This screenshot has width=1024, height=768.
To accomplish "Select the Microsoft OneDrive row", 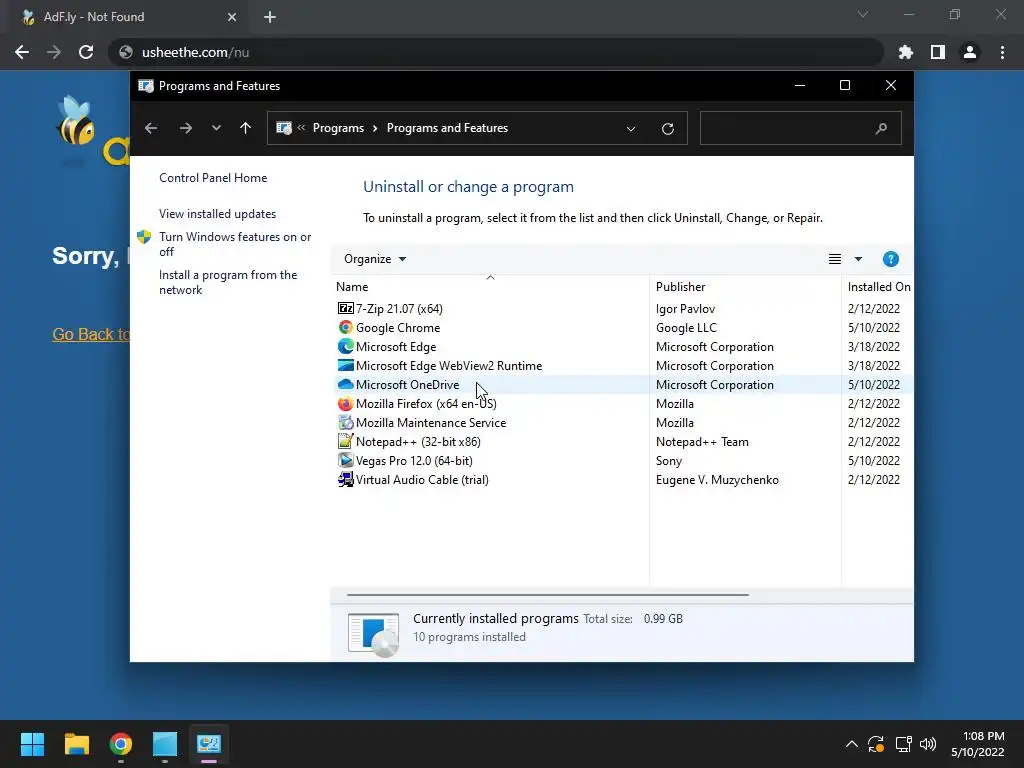I will point(622,385).
